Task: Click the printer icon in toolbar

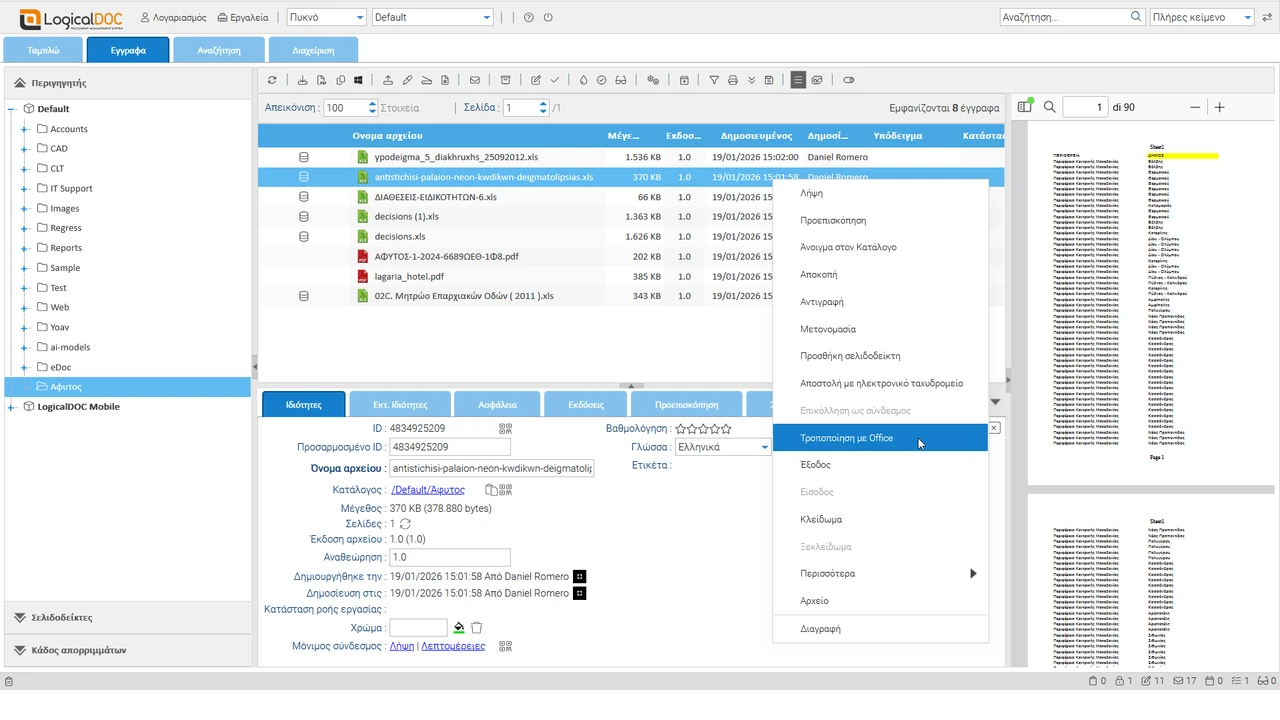Action: point(733,80)
